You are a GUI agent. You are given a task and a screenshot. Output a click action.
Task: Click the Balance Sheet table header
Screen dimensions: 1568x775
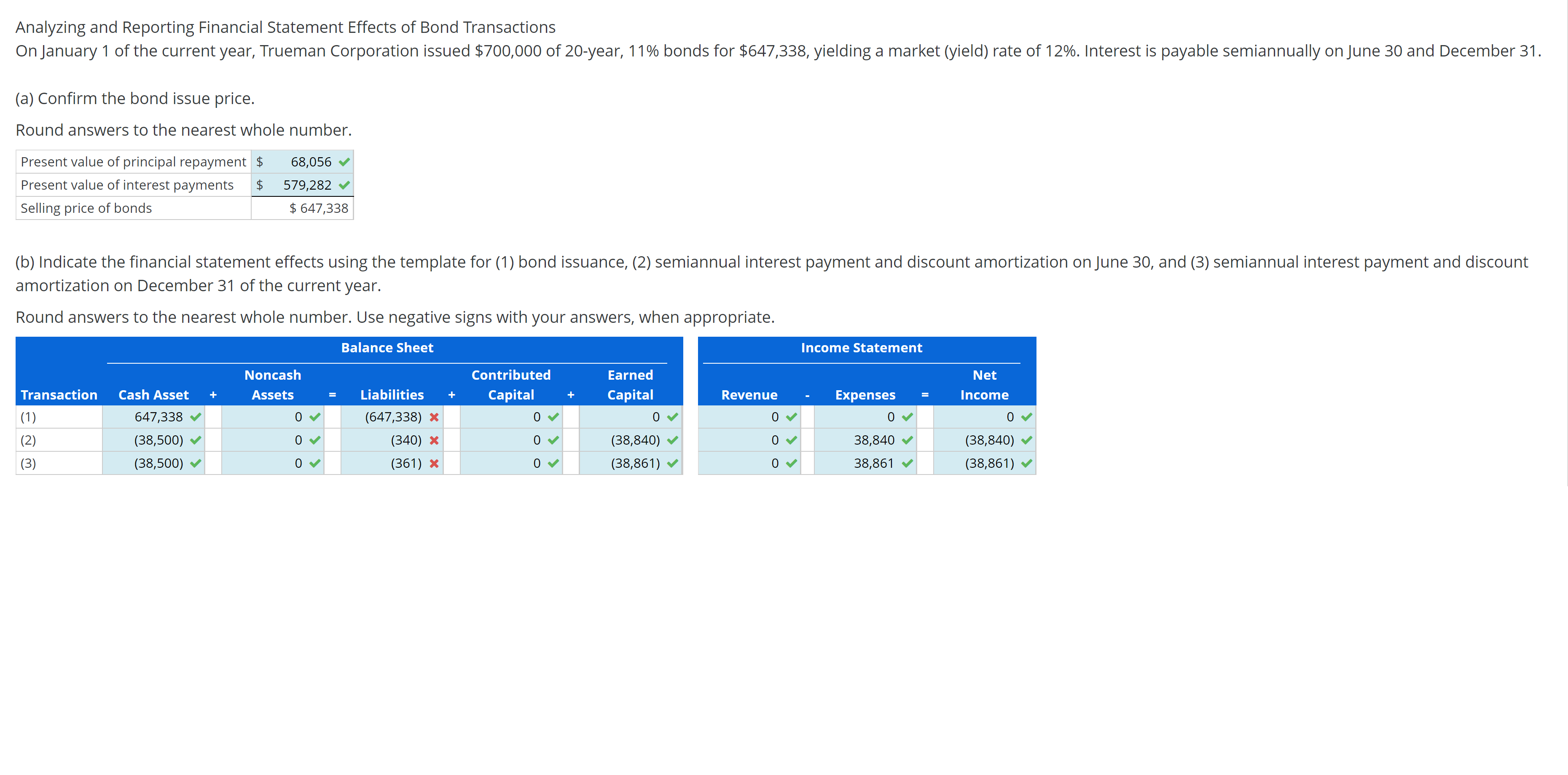point(387,348)
